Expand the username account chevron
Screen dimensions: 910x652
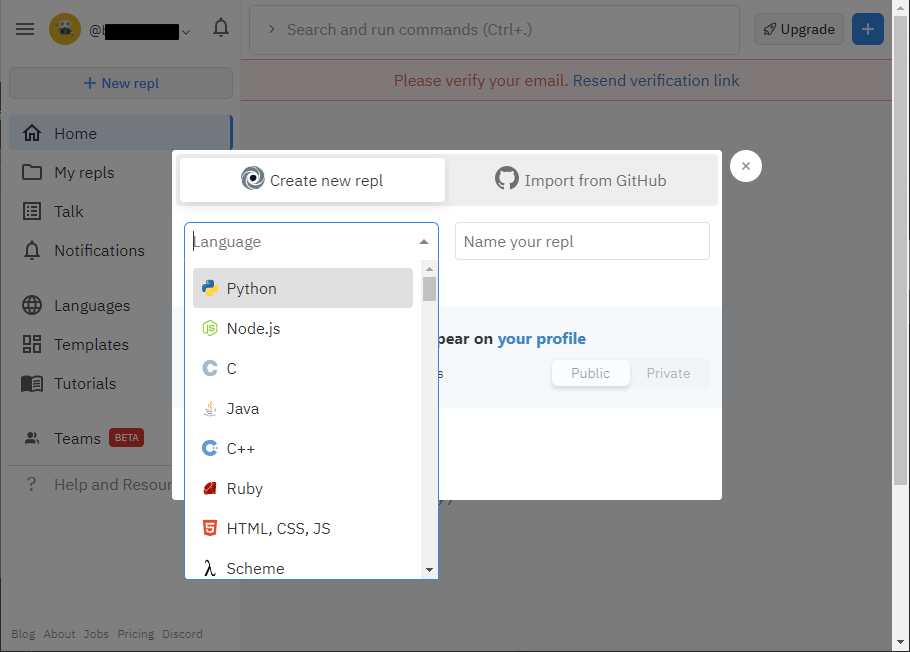[186, 32]
